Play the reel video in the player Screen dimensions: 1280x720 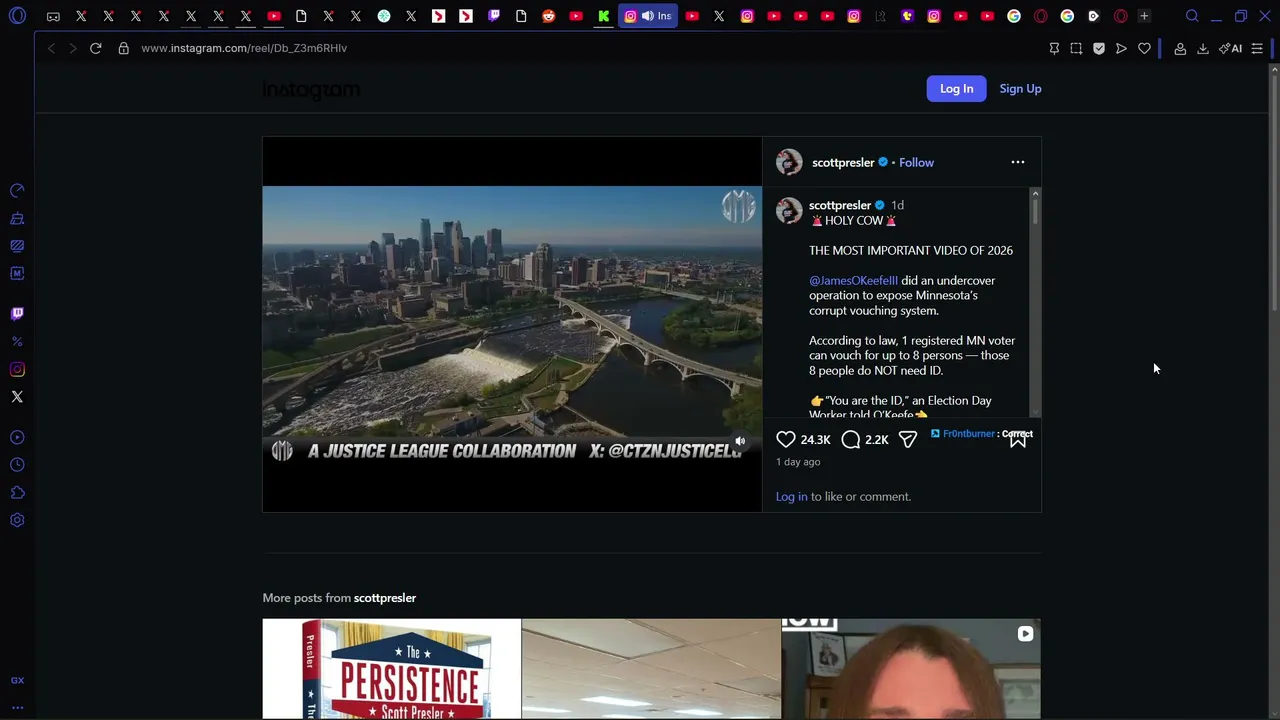click(x=512, y=324)
